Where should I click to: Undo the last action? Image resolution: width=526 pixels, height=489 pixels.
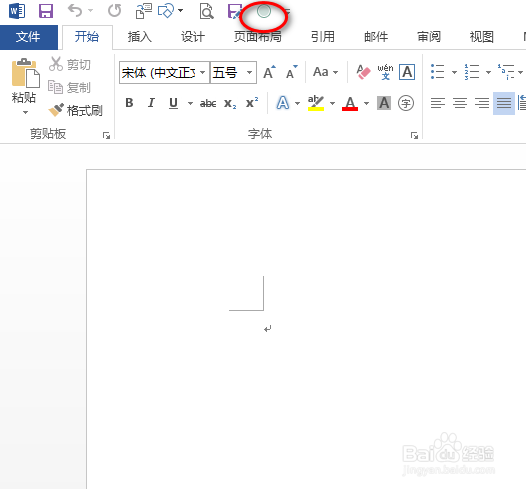click(74, 10)
